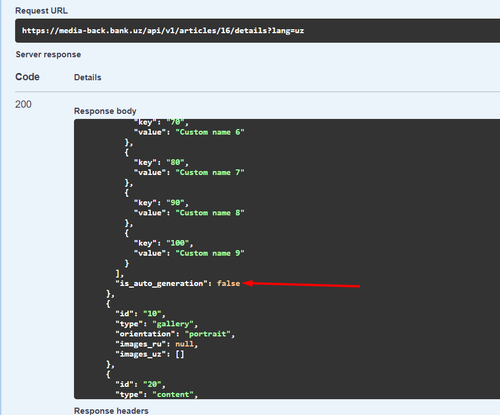The image size is (500, 415).
Task: Click the null value of images_ru
Action: [x=185, y=344]
